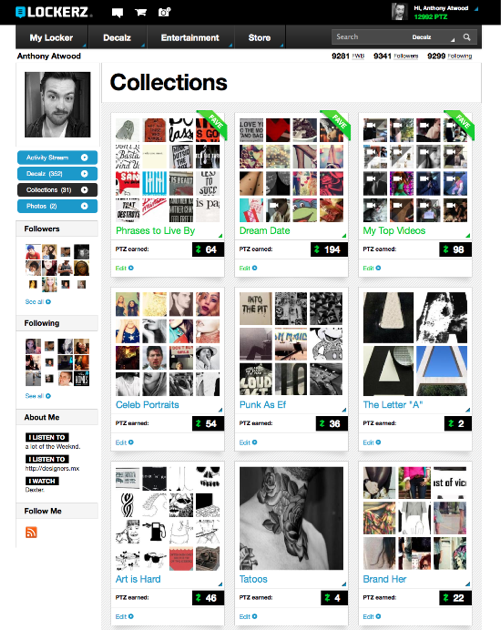Open the orange RSS feed icon
Screen dimensions: 501x630
point(31,532)
